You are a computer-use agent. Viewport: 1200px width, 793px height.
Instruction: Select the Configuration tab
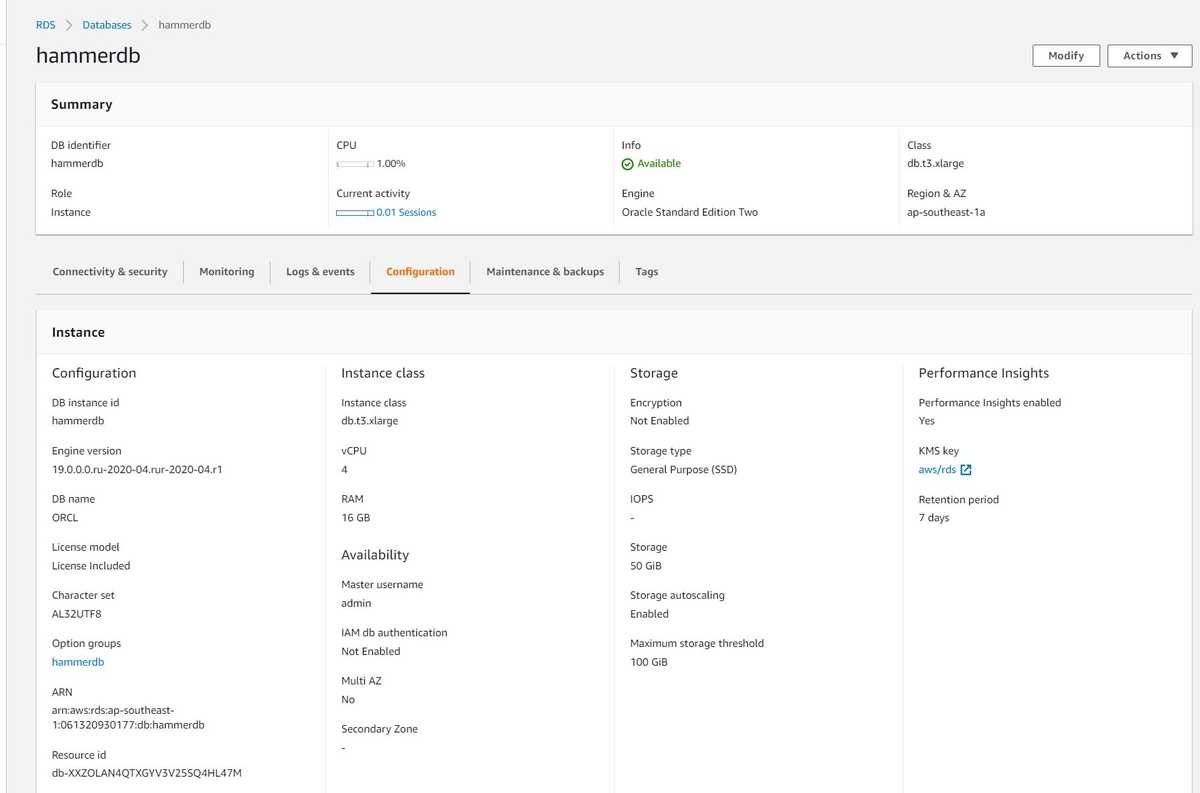(420, 271)
